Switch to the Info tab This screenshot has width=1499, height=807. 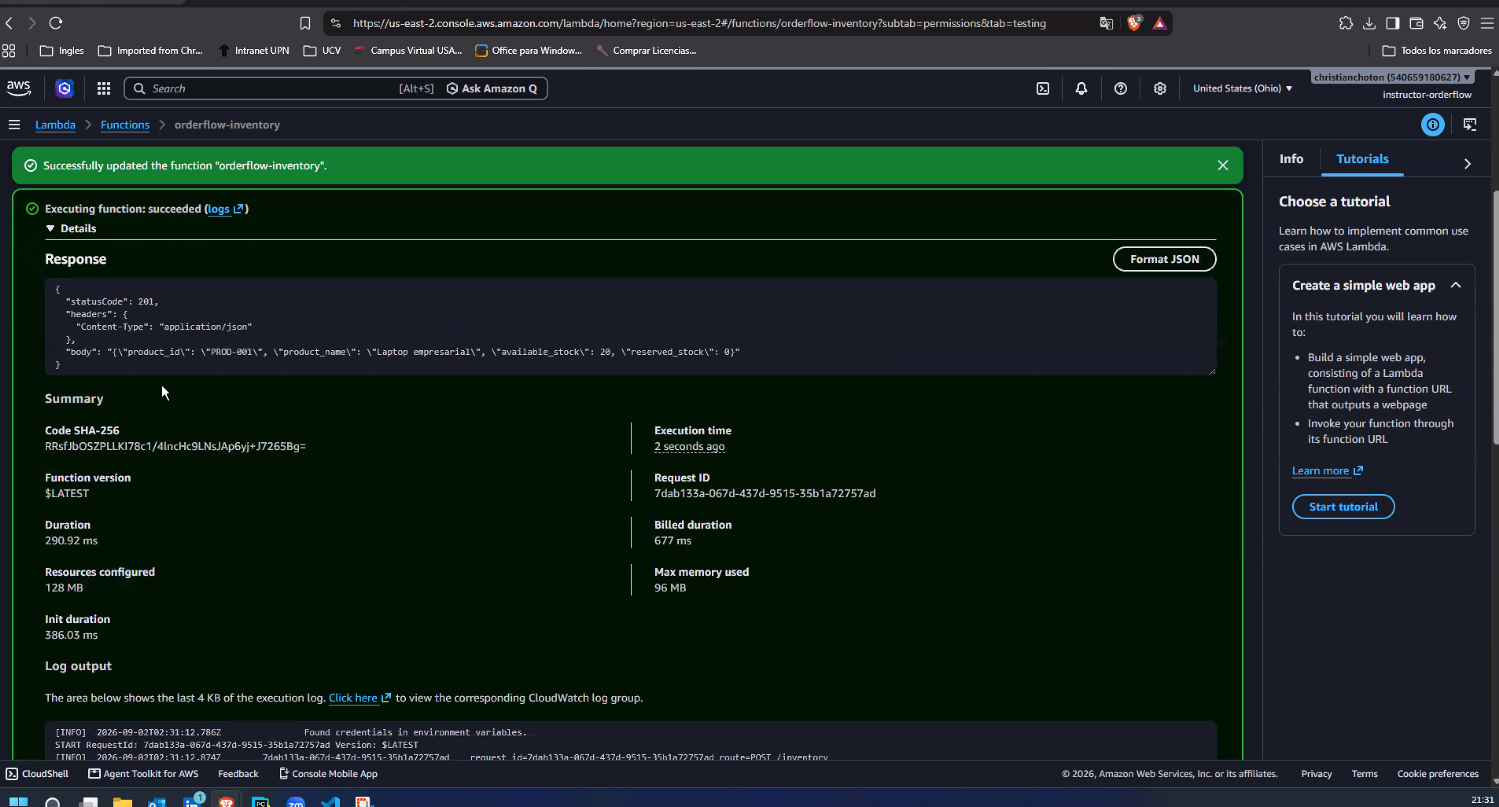point(1291,159)
